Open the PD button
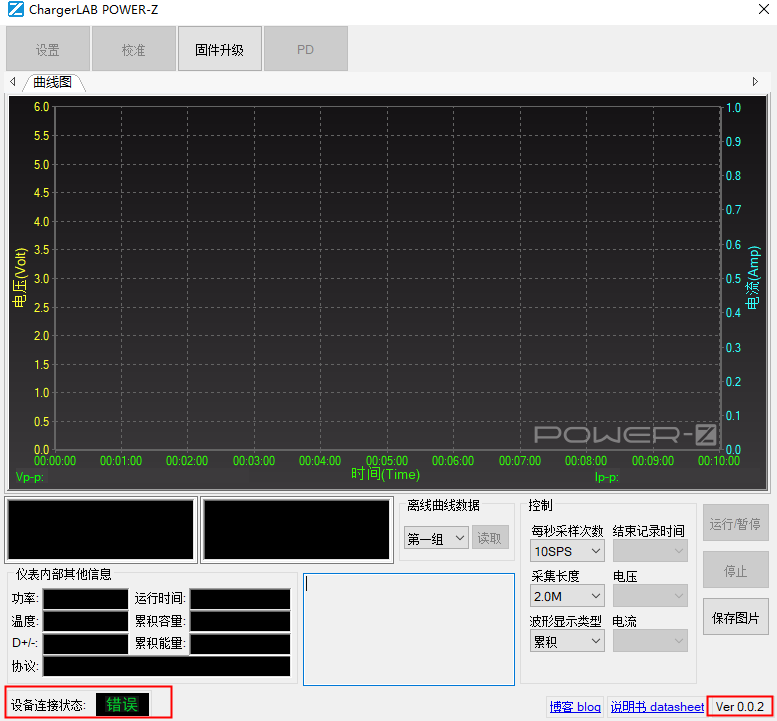This screenshot has width=777, height=721. (x=306, y=49)
